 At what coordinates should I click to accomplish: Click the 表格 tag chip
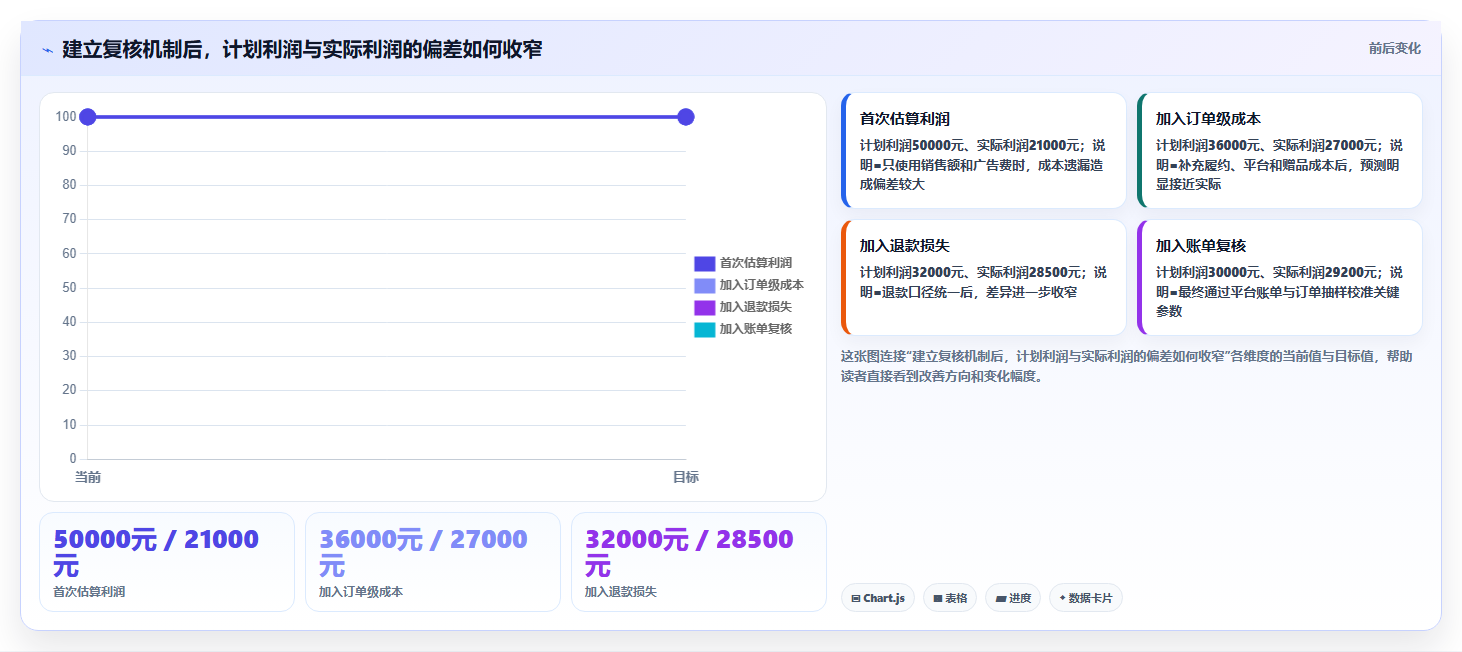pos(950,598)
